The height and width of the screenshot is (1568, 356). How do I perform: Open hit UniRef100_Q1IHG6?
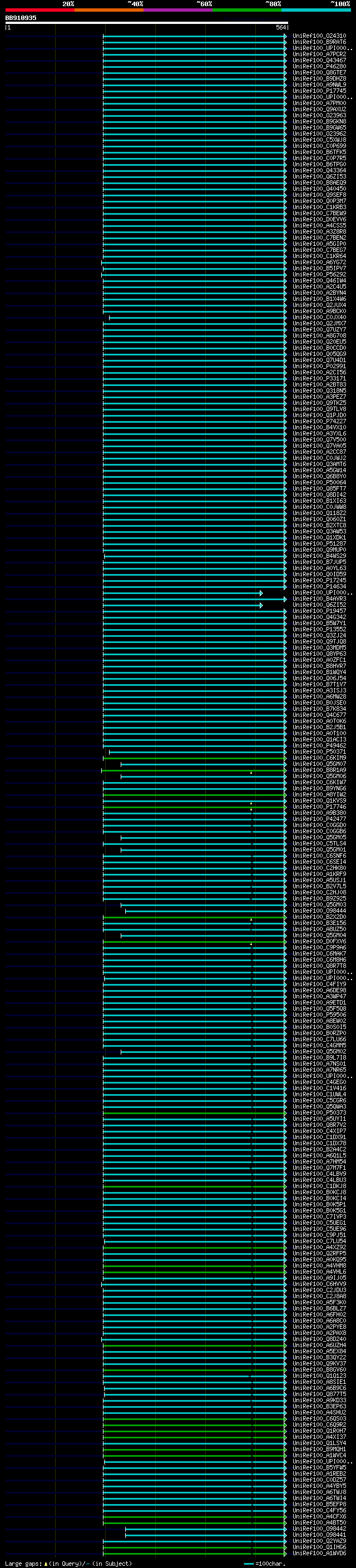(x=319, y=1547)
